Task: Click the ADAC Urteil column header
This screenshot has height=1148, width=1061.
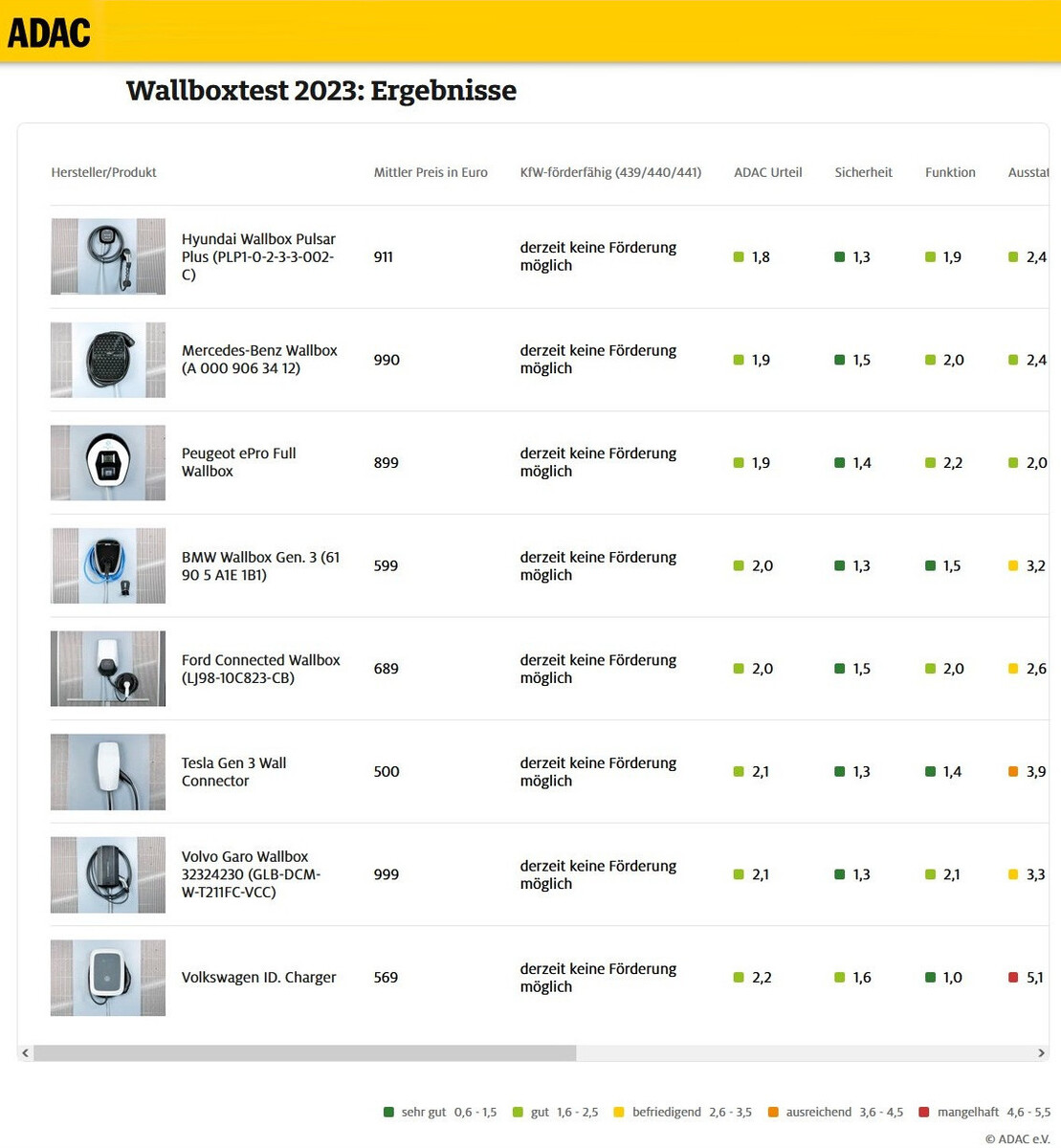Action: pos(767,172)
